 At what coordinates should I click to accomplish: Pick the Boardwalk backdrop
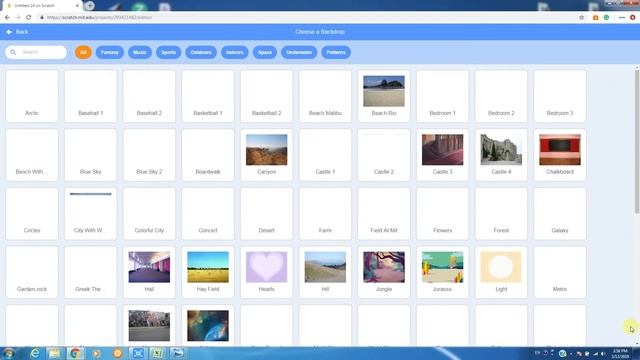(x=208, y=155)
